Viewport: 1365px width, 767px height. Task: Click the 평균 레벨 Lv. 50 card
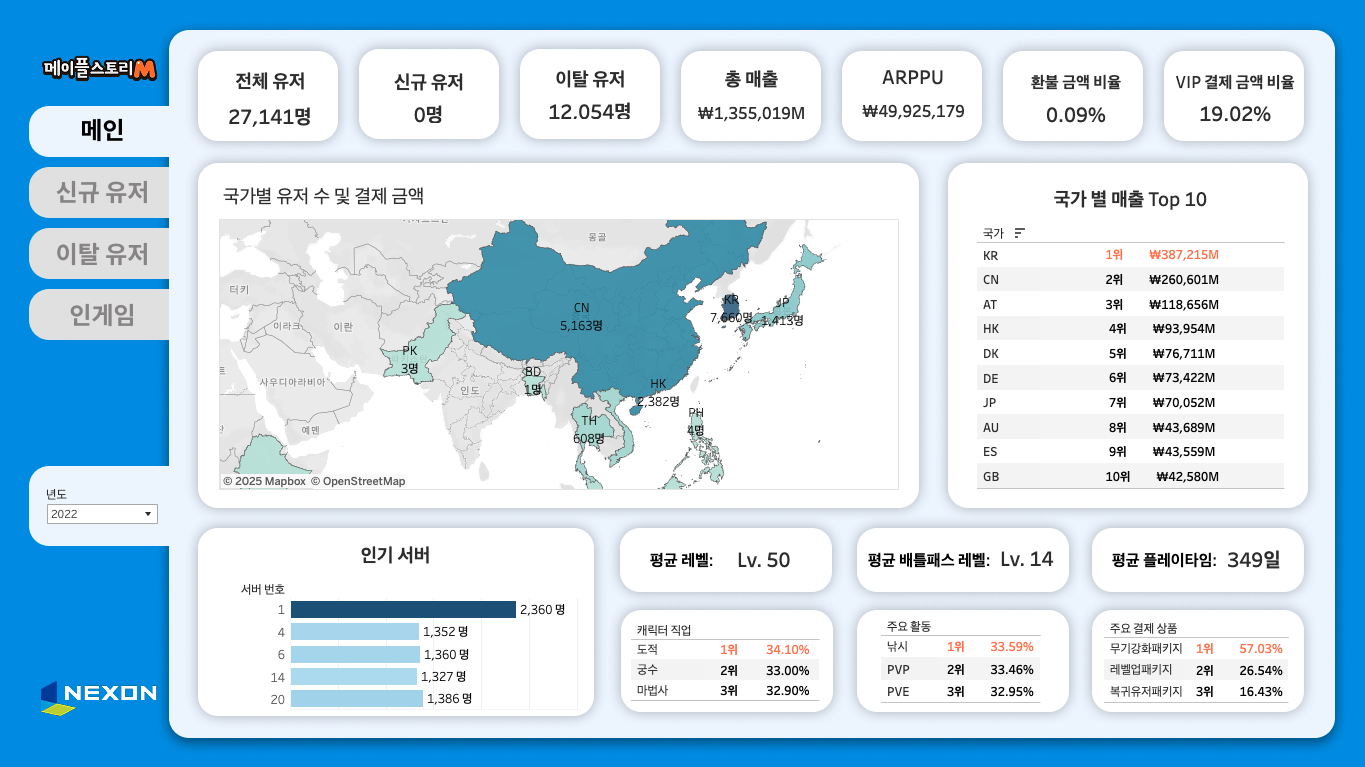click(x=726, y=560)
